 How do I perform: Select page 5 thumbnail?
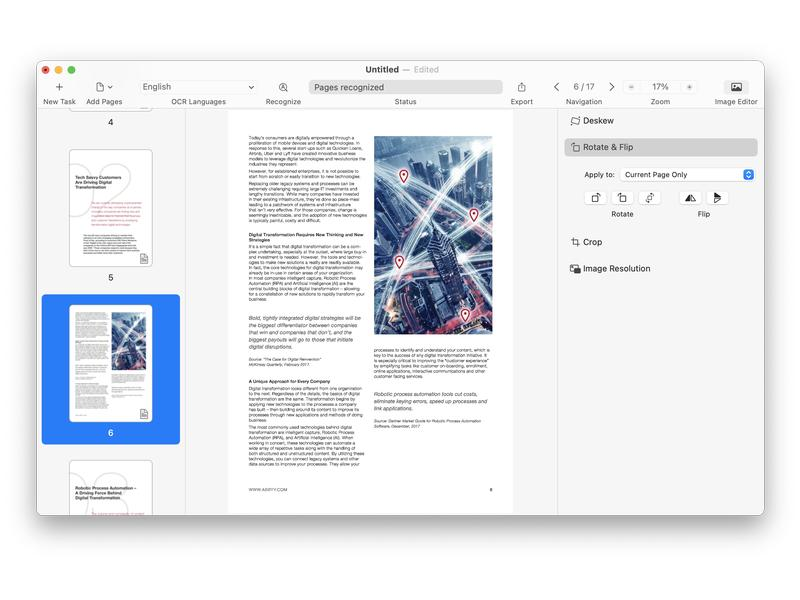coord(111,208)
